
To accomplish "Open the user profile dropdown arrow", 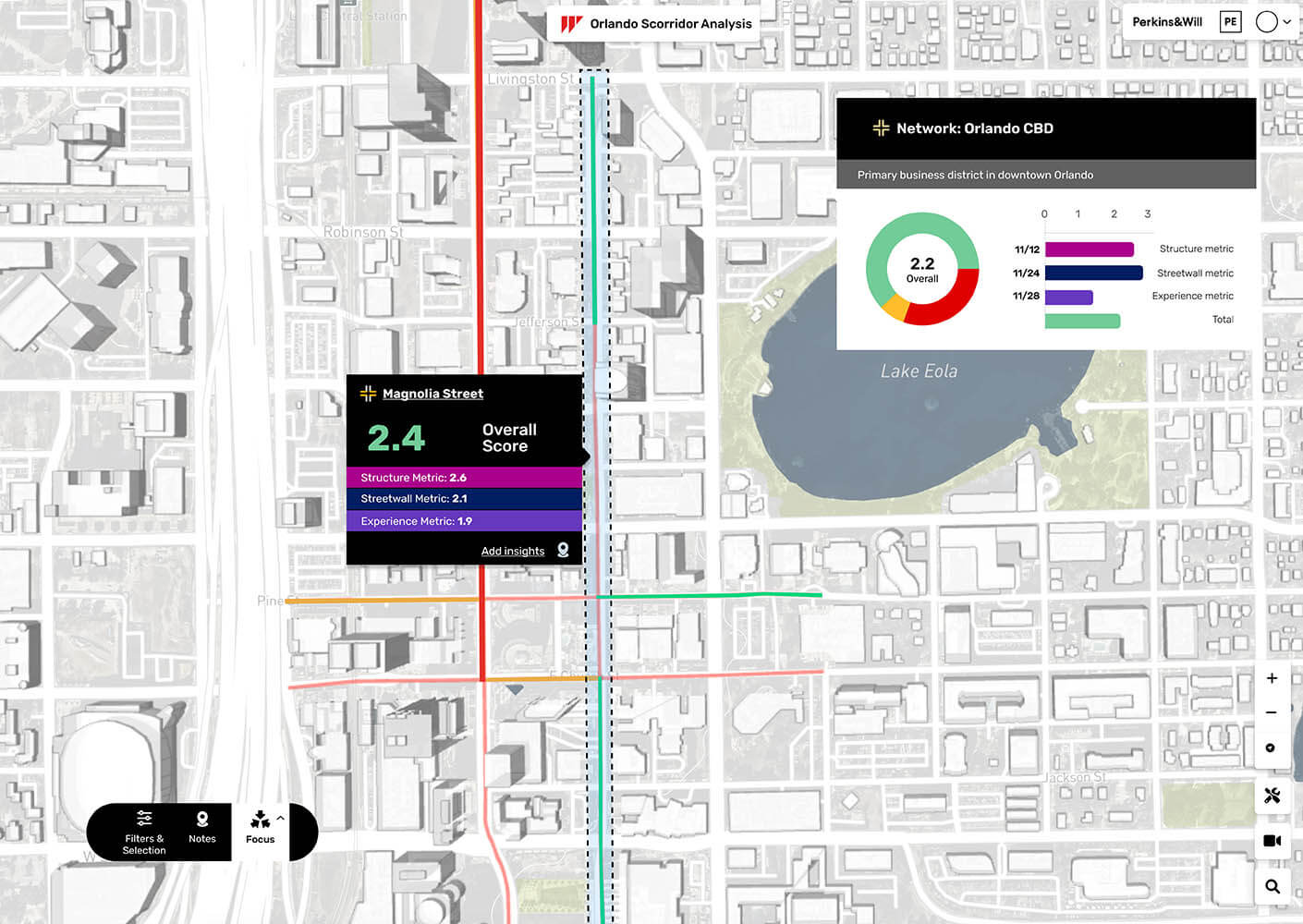I will pyautogui.click(x=1286, y=22).
